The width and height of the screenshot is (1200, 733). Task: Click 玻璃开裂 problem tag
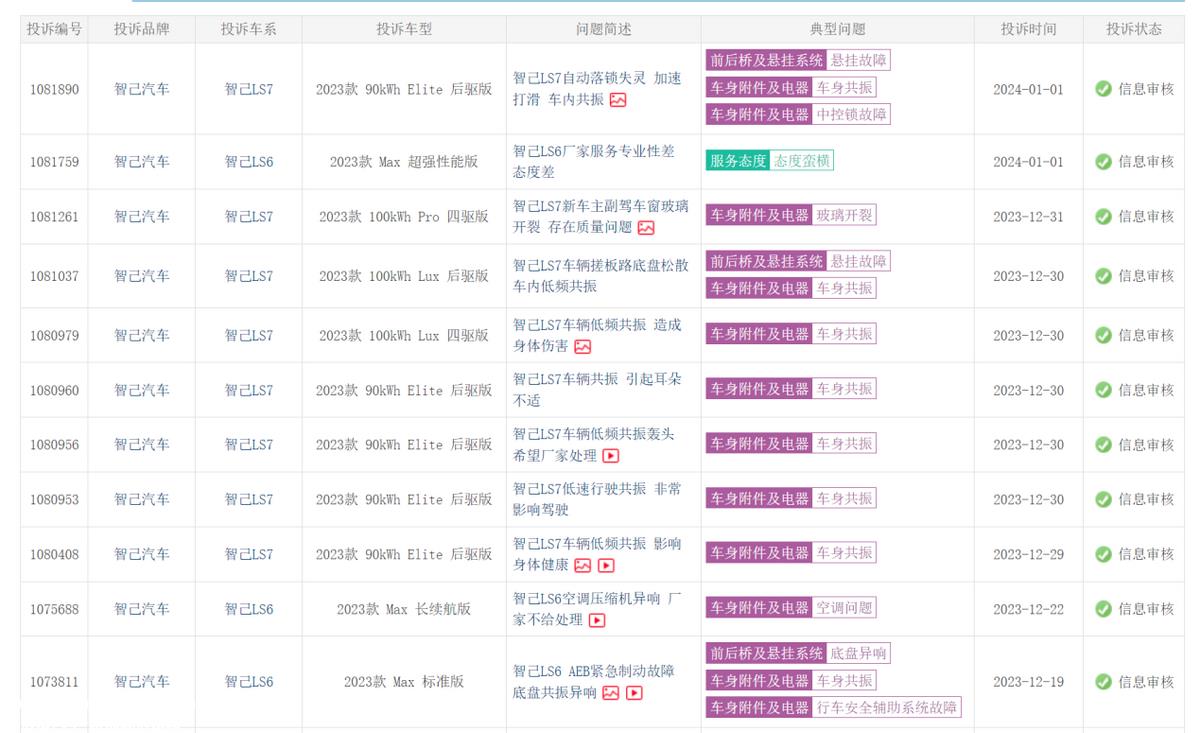coord(843,215)
